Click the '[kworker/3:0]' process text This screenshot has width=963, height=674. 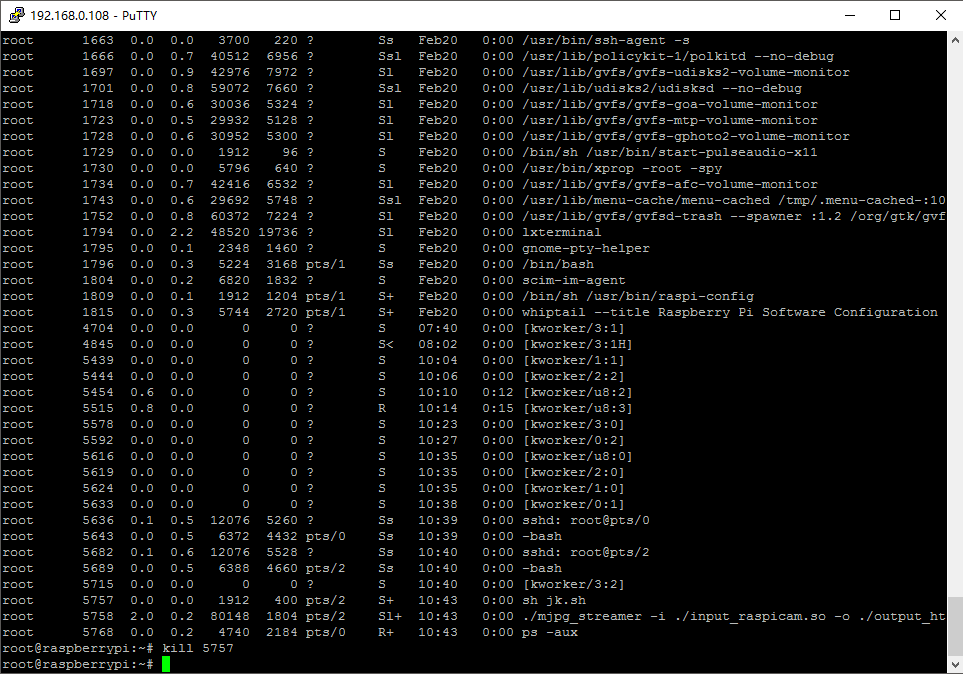click(x=574, y=424)
